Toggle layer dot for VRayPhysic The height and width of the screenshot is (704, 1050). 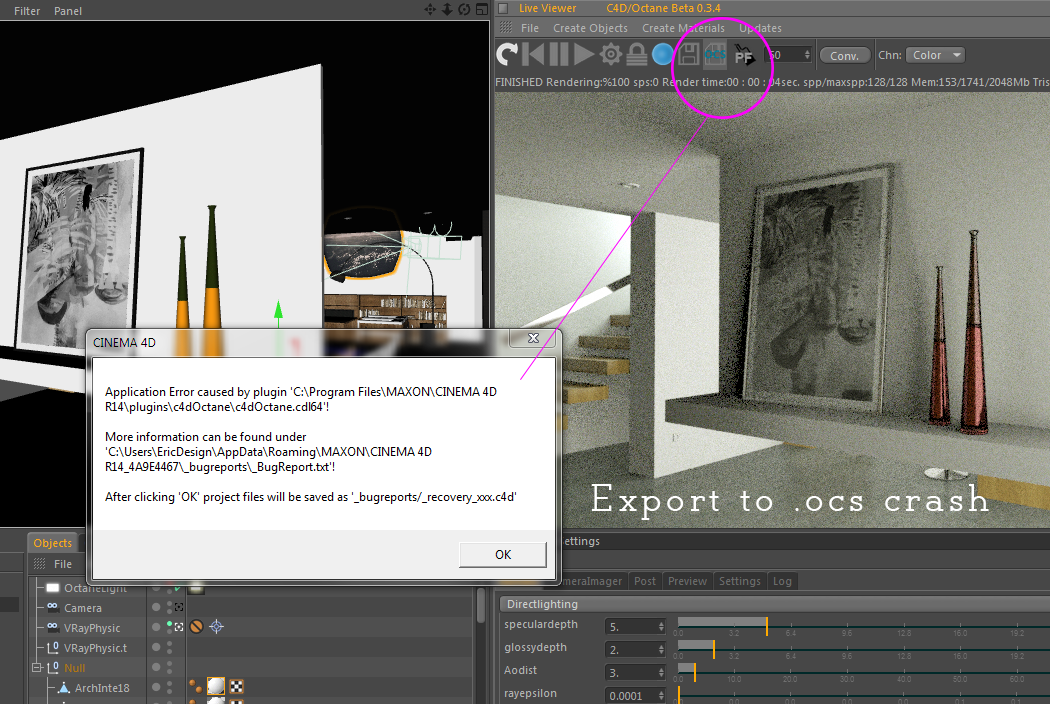coord(156,627)
